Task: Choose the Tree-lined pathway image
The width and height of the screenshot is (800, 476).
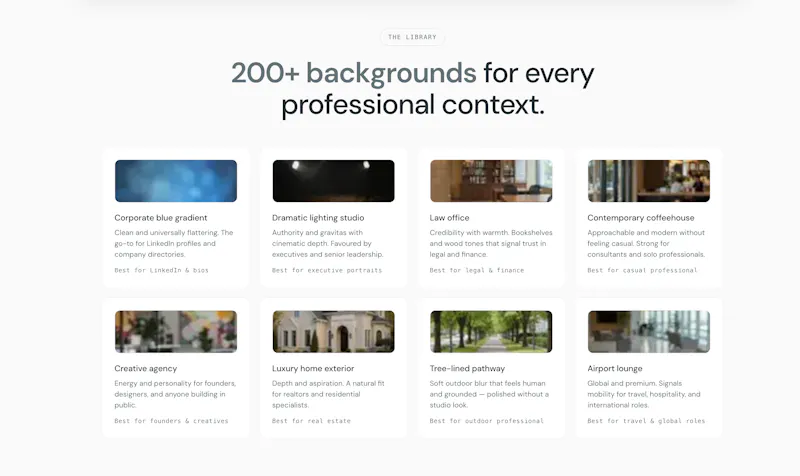Action: (491, 332)
